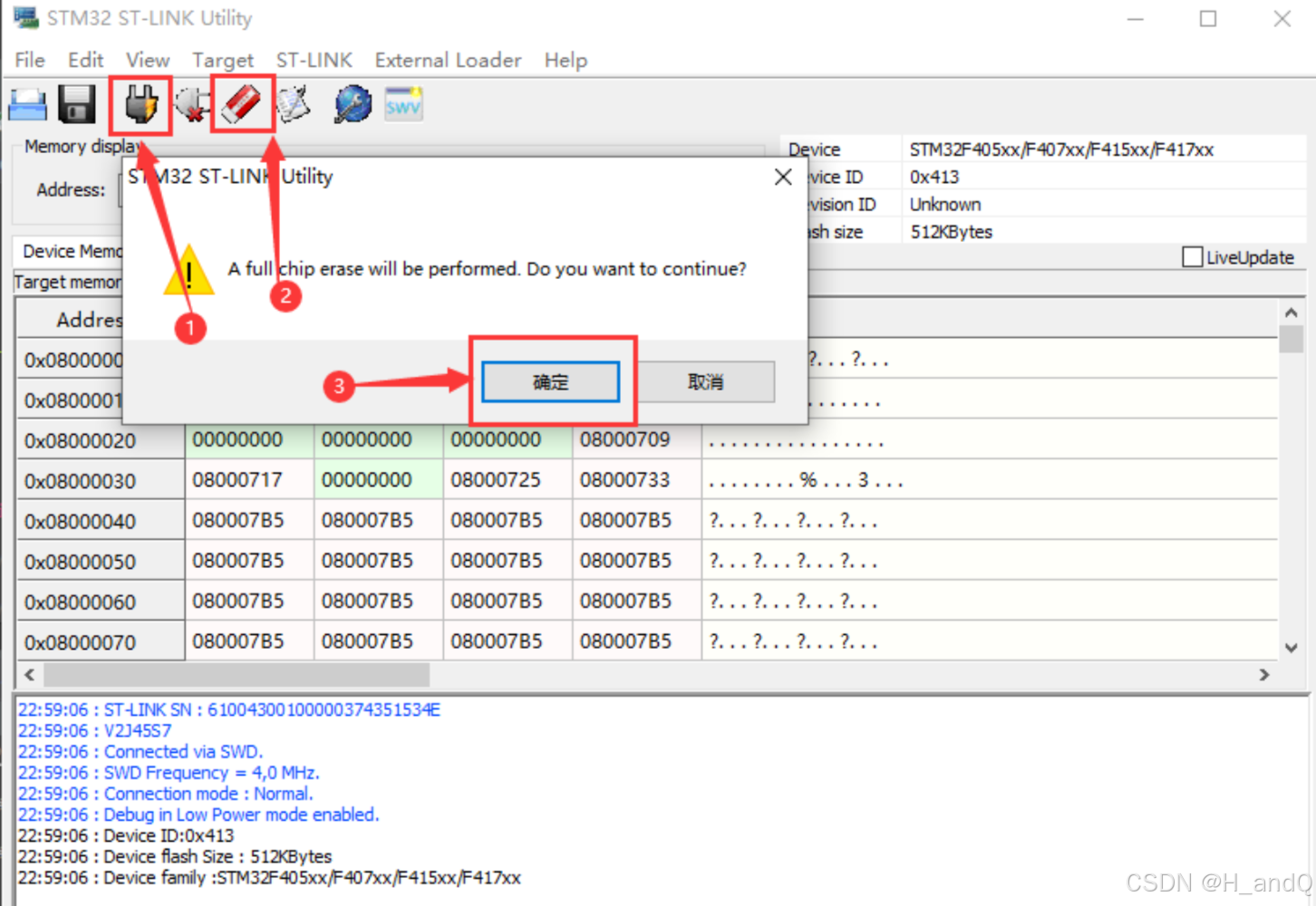Image resolution: width=1316 pixels, height=906 pixels.
Task: Click the memory table scroll down arrow
Action: pos(1292,648)
